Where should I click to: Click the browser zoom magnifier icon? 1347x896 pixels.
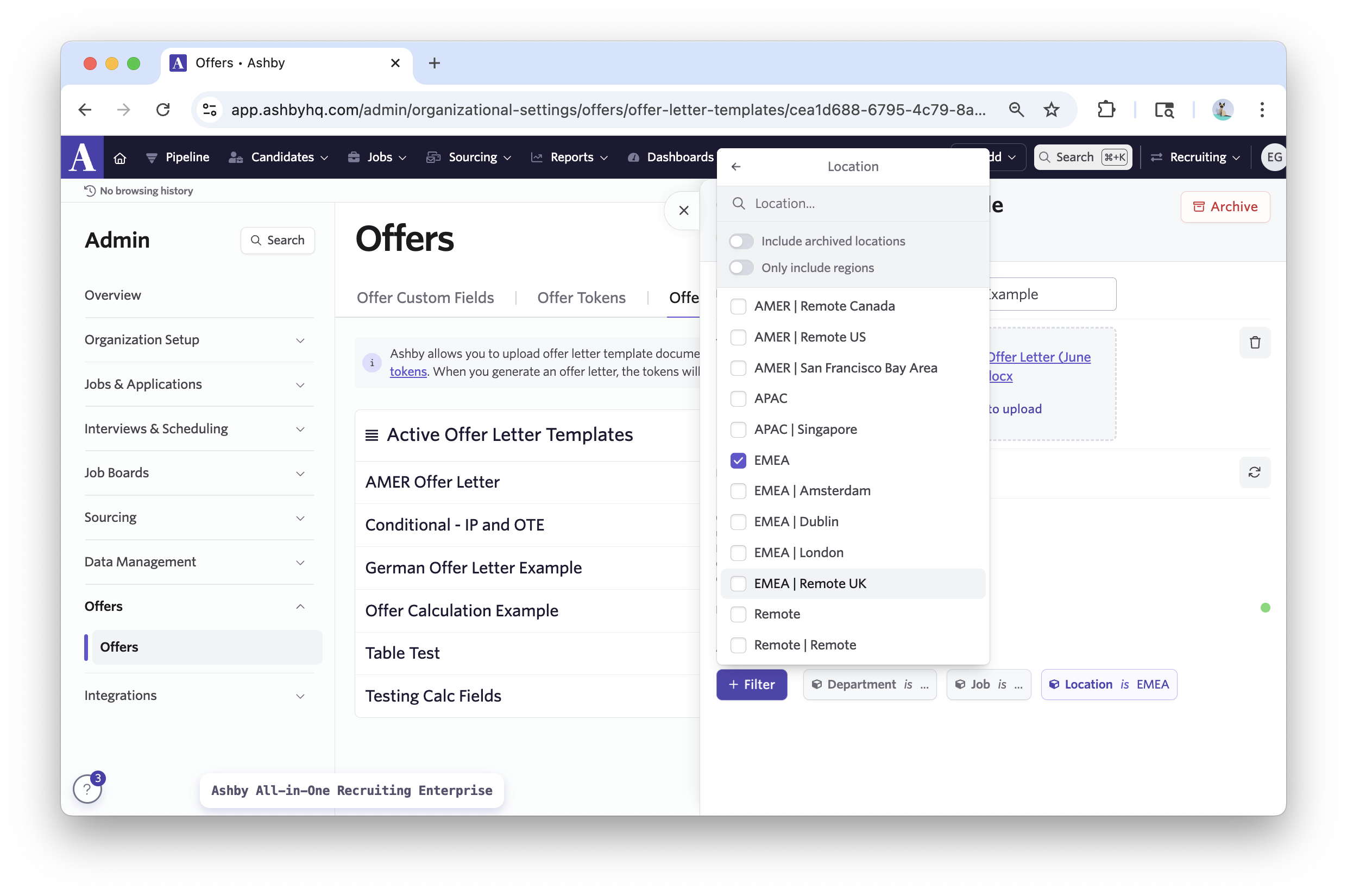pyautogui.click(x=1016, y=109)
